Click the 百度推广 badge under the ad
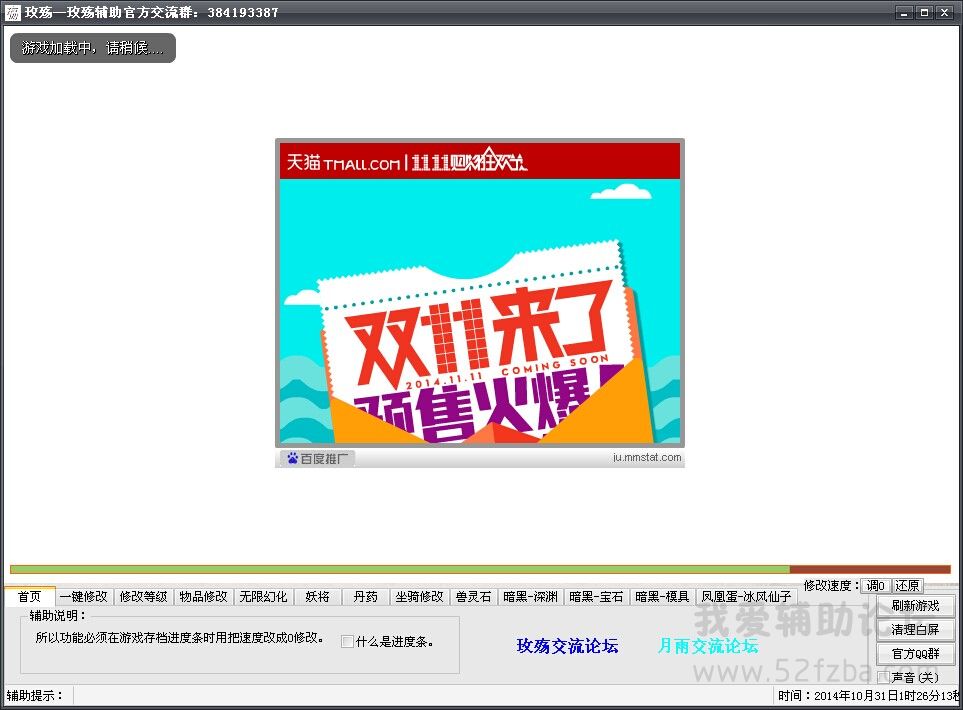Screen dimensions: 963x710 click(318, 458)
